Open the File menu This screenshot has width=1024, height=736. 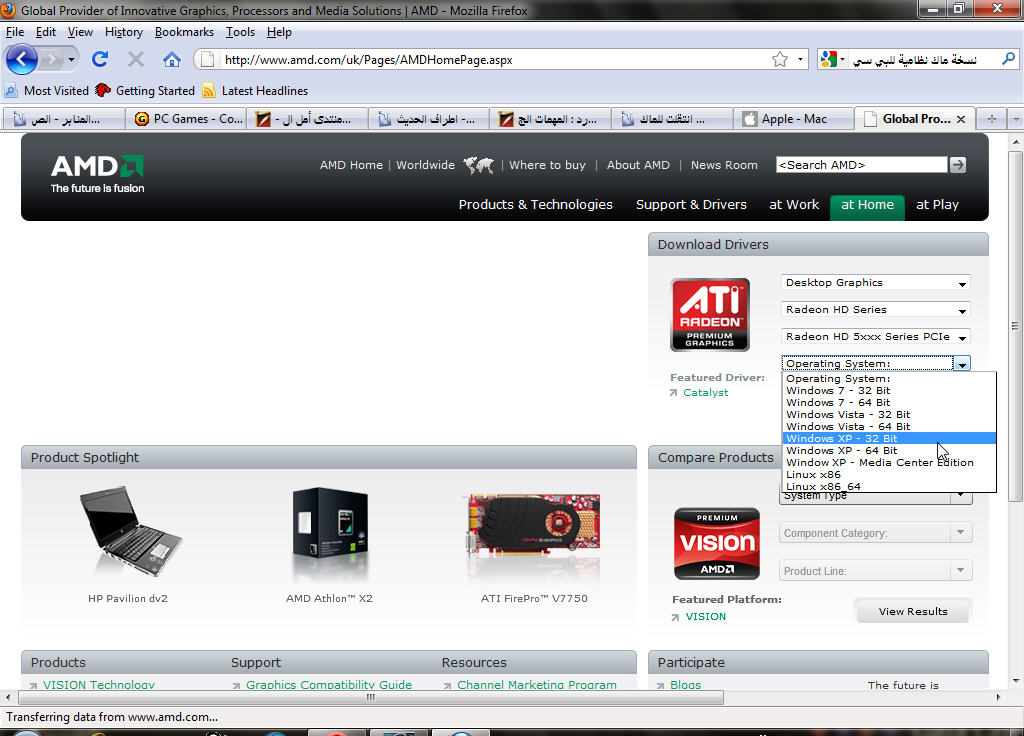click(15, 32)
